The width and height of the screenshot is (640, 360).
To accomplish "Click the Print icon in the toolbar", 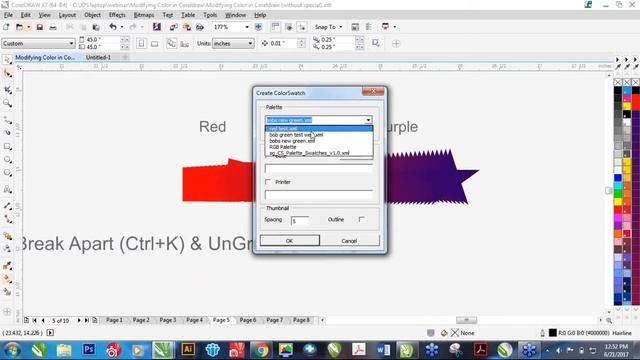I will [x=53, y=27].
